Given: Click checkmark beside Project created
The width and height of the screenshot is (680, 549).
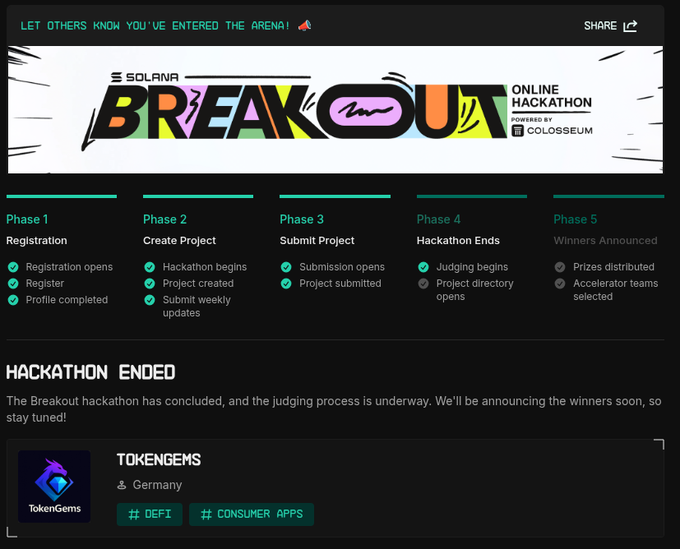Looking at the screenshot, I should pyautogui.click(x=150, y=284).
